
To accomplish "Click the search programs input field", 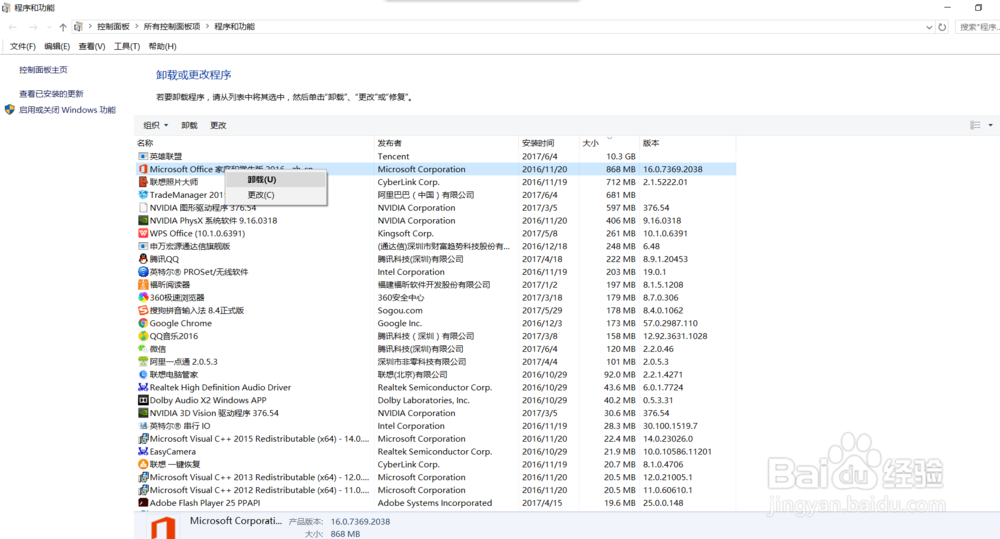I will pyautogui.click(x=978, y=27).
